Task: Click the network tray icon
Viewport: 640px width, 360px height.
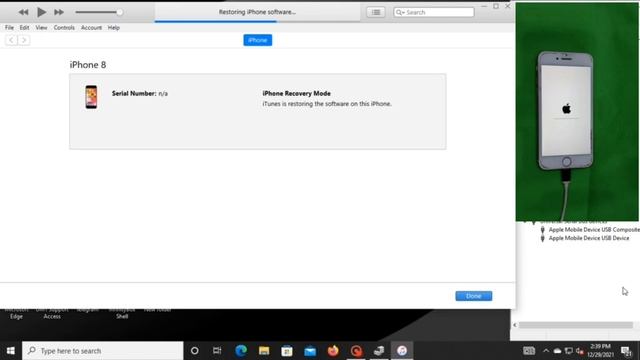Action: tap(569, 351)
